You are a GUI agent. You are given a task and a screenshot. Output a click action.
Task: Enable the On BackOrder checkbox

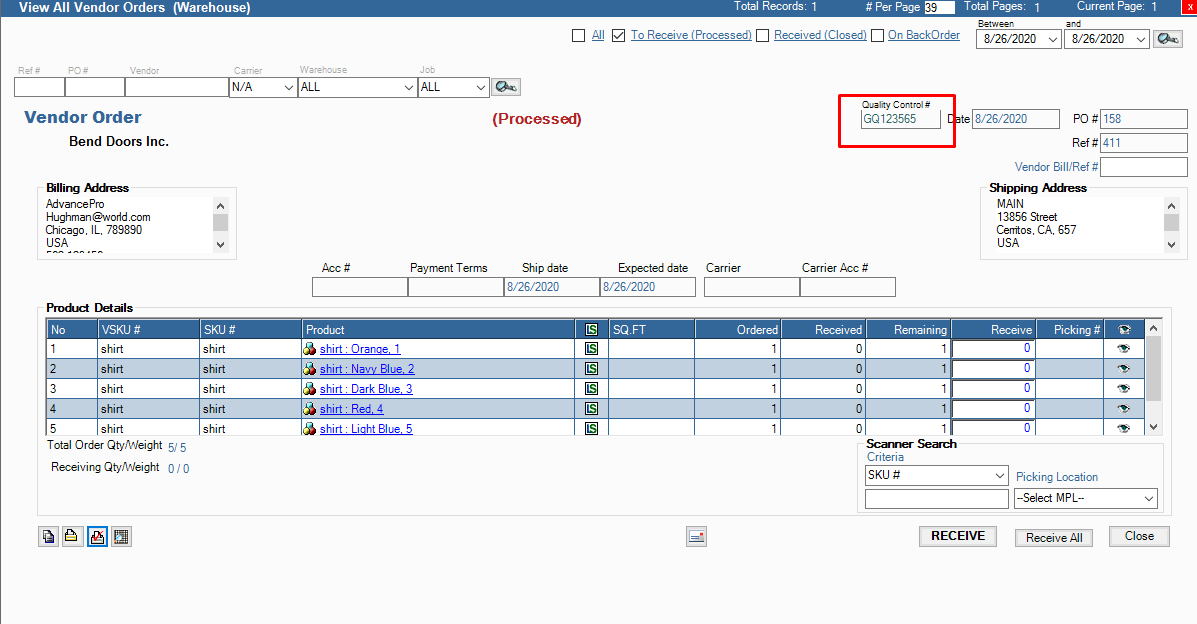pos(877,36)
